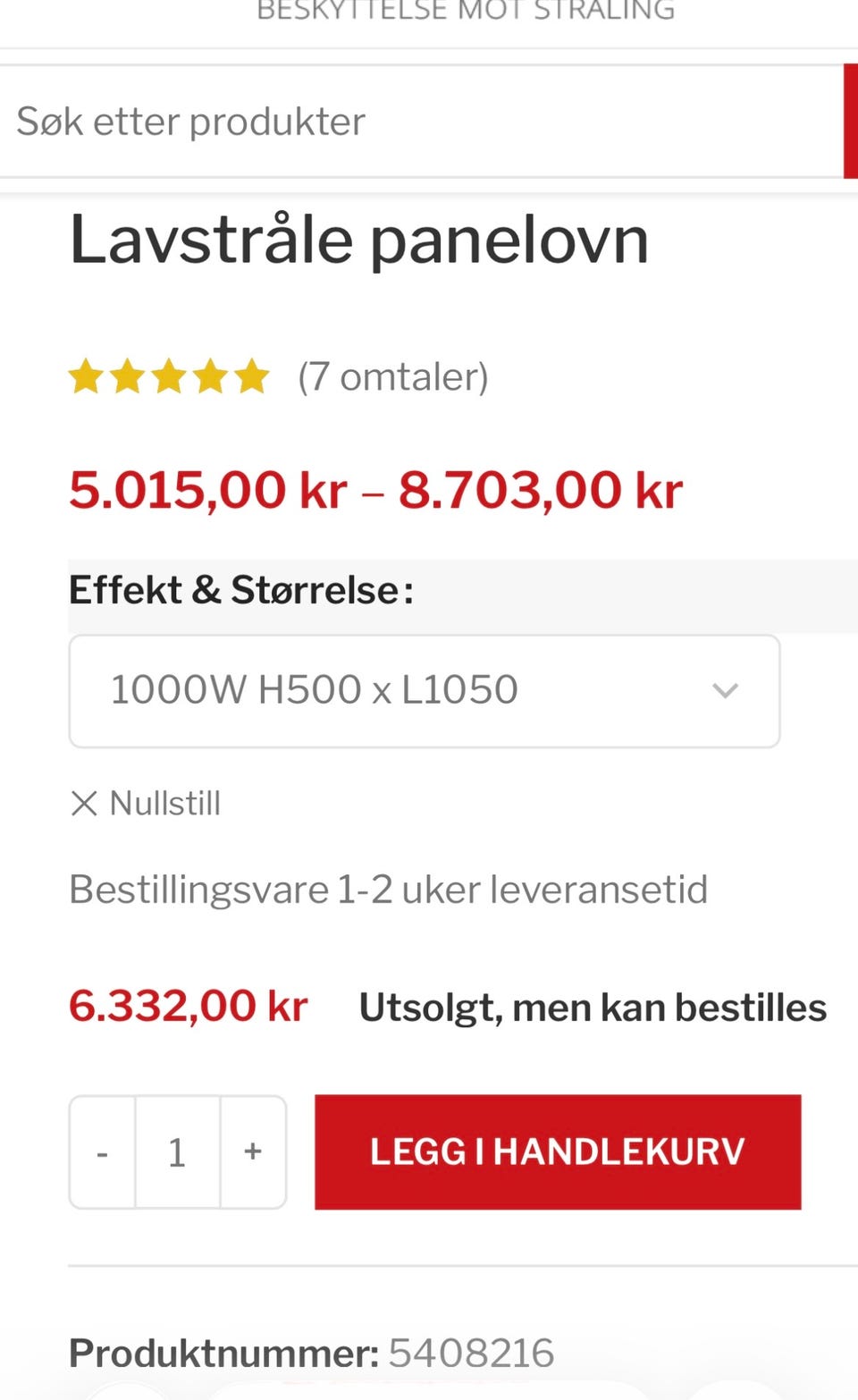858x1400 pixels.
Task: Click the BESKYTTELSE MOT STRÅLING header tagline
Action: coord(465,11)
